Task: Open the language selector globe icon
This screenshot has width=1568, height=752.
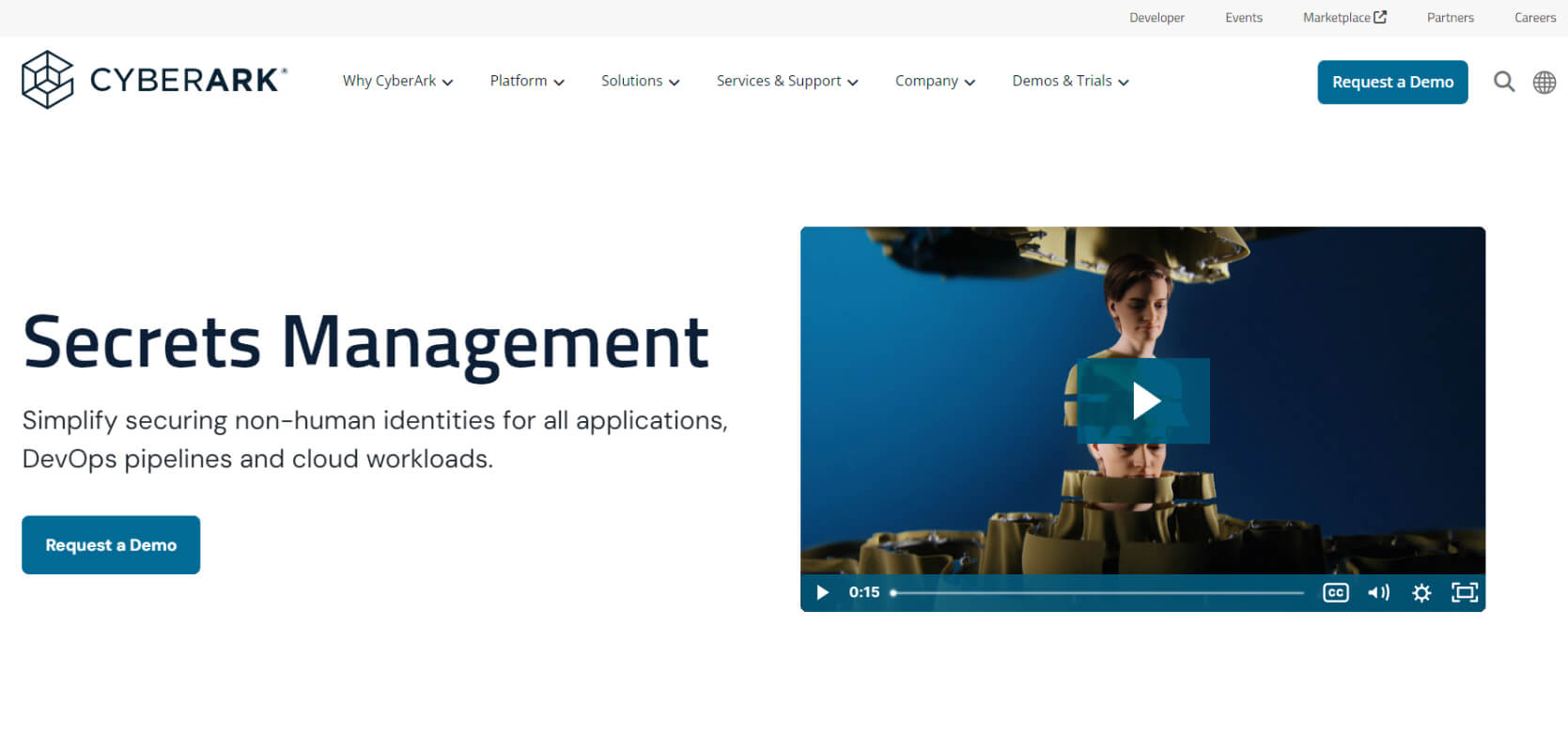Action: tap(1545, 82)
